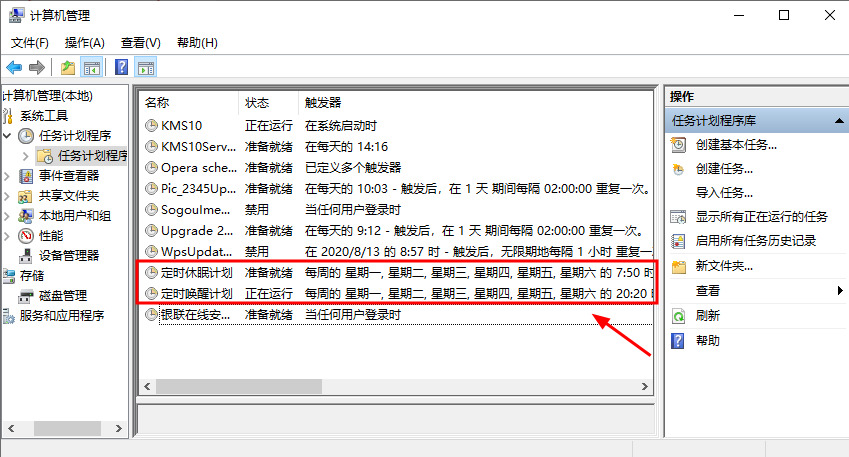The image size is (849, 457).
Task: Click the tree pane scroll left arrow
Action: pos(11,428)
